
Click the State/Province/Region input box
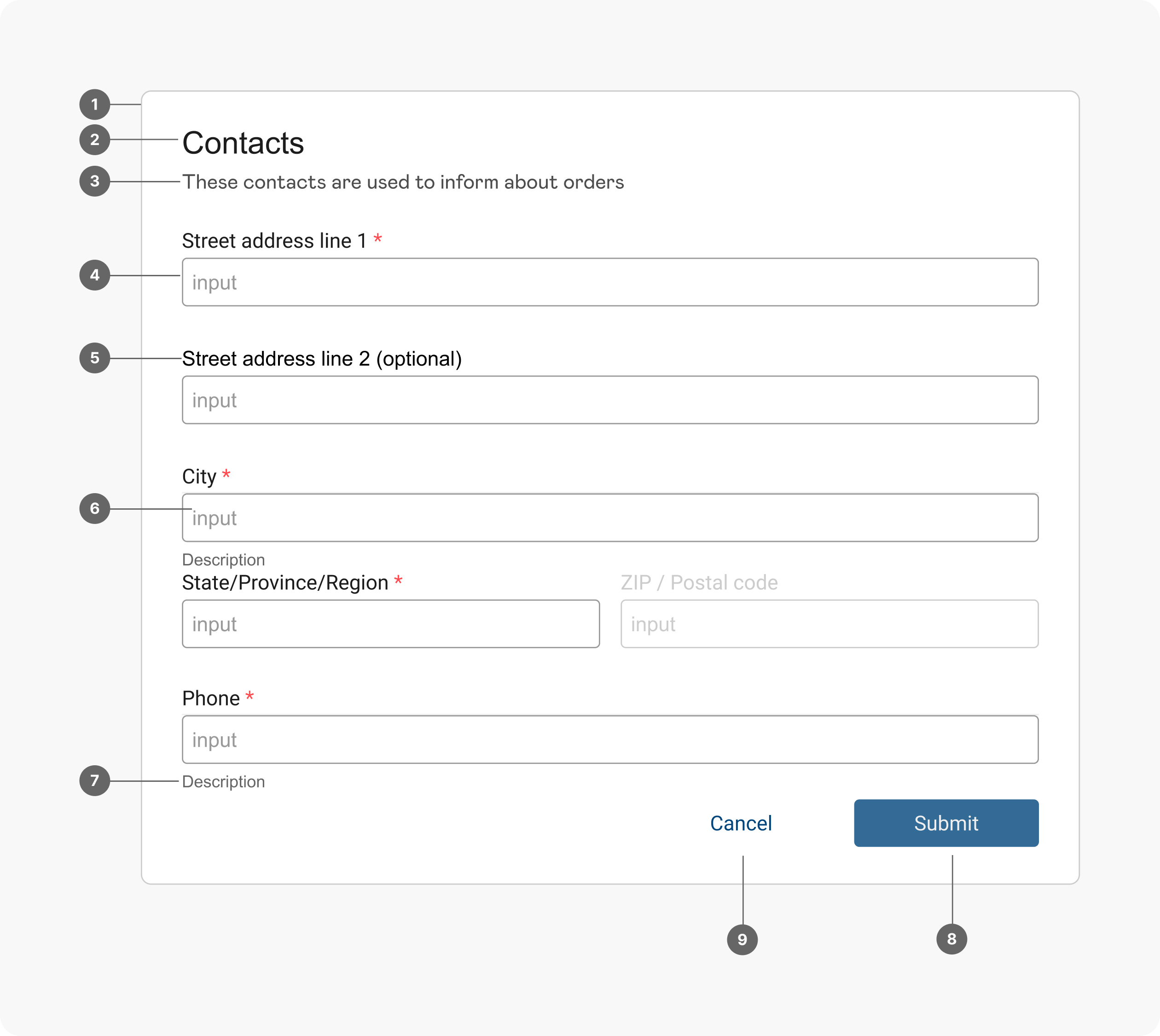tap(390, 624)
